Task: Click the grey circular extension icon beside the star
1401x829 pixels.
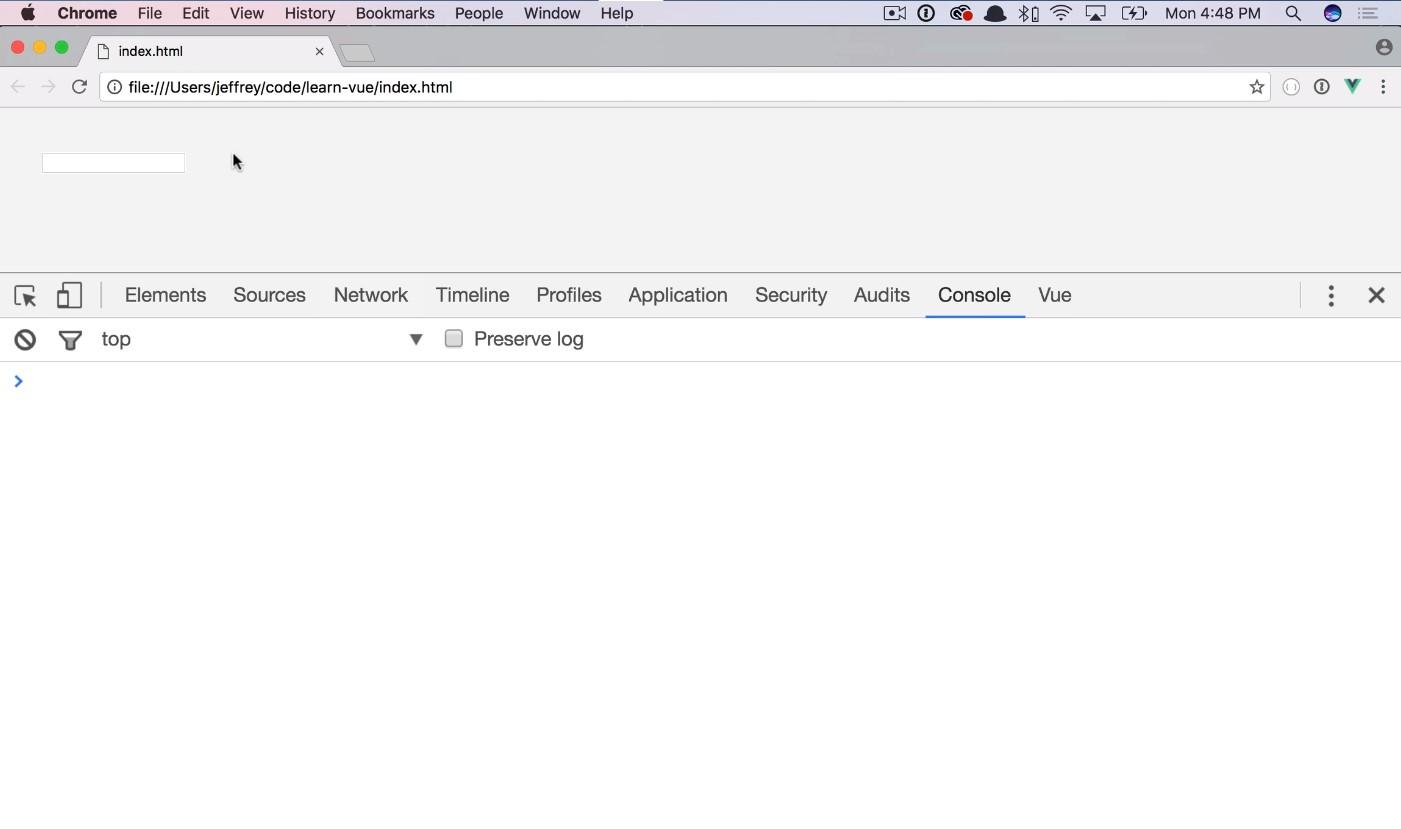Action: coord(1291,87)
